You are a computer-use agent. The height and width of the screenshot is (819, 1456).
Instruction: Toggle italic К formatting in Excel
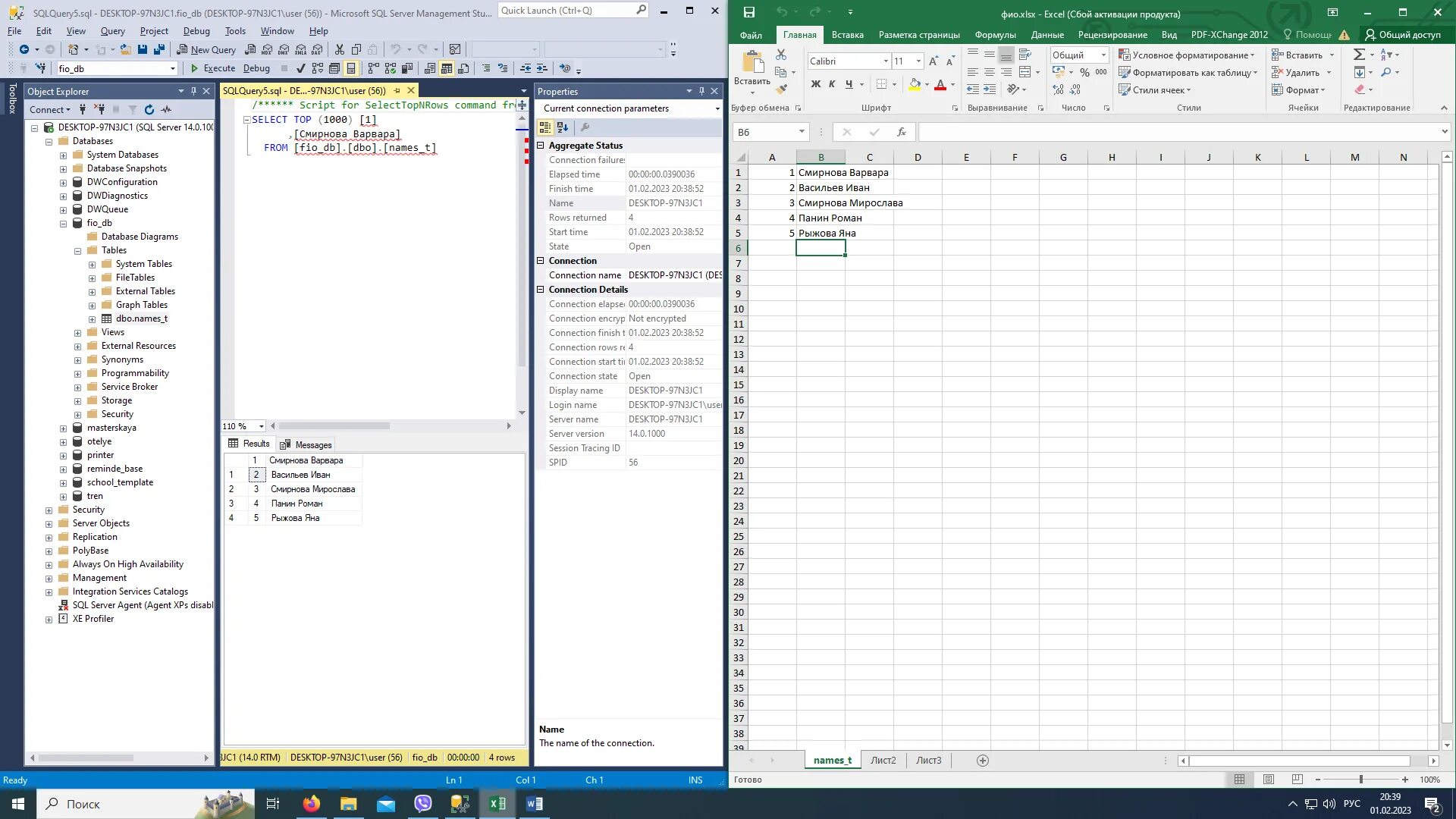832,84
